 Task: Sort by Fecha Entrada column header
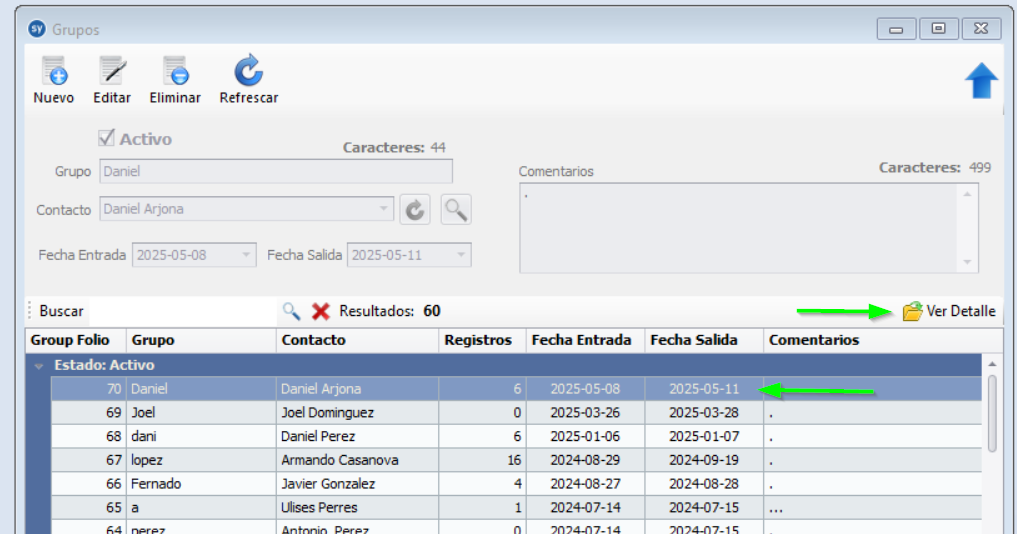coord(586,341)
